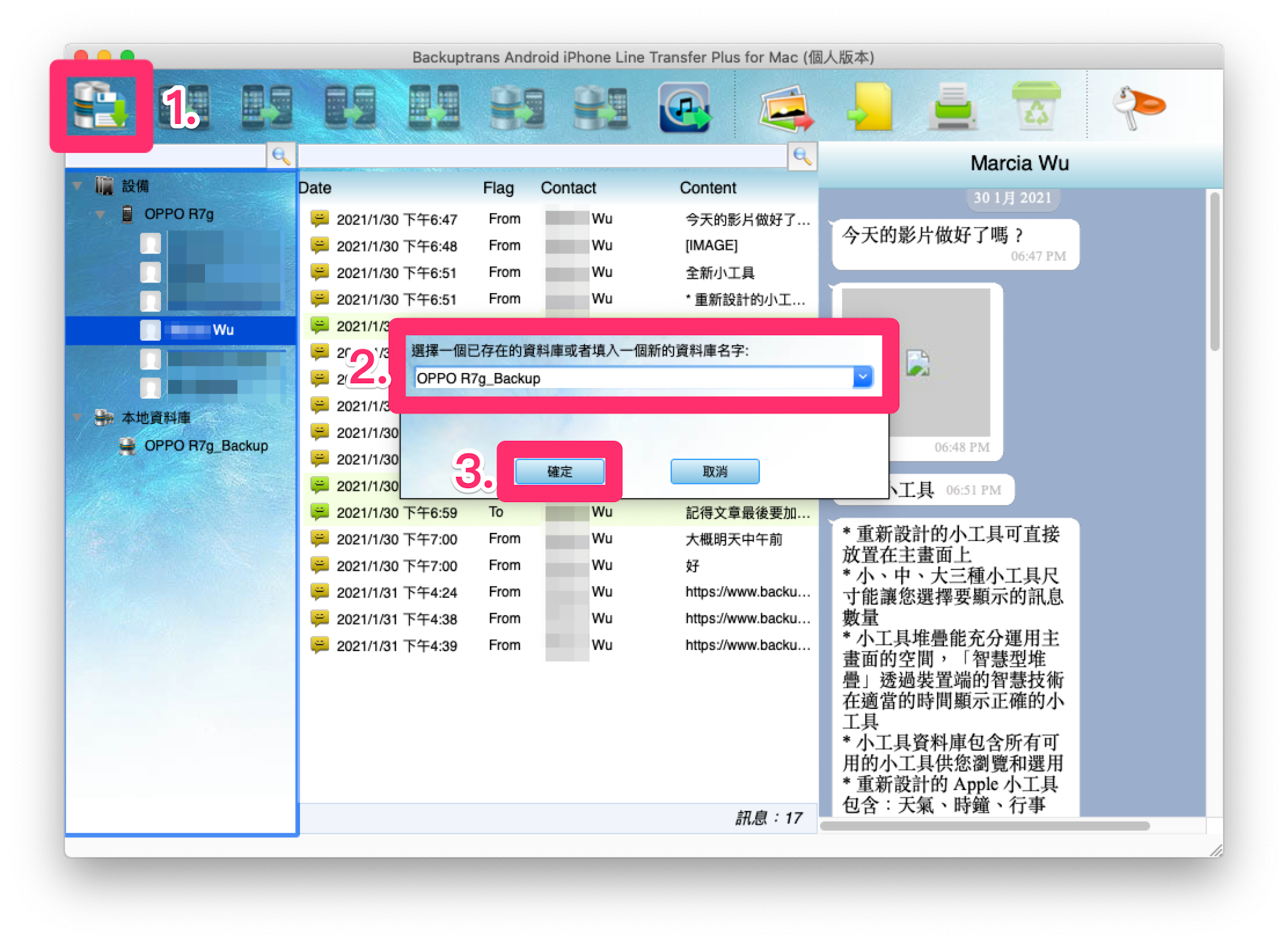Click the left sidebar search field
1288x943 pixels.
pos(167,156)
